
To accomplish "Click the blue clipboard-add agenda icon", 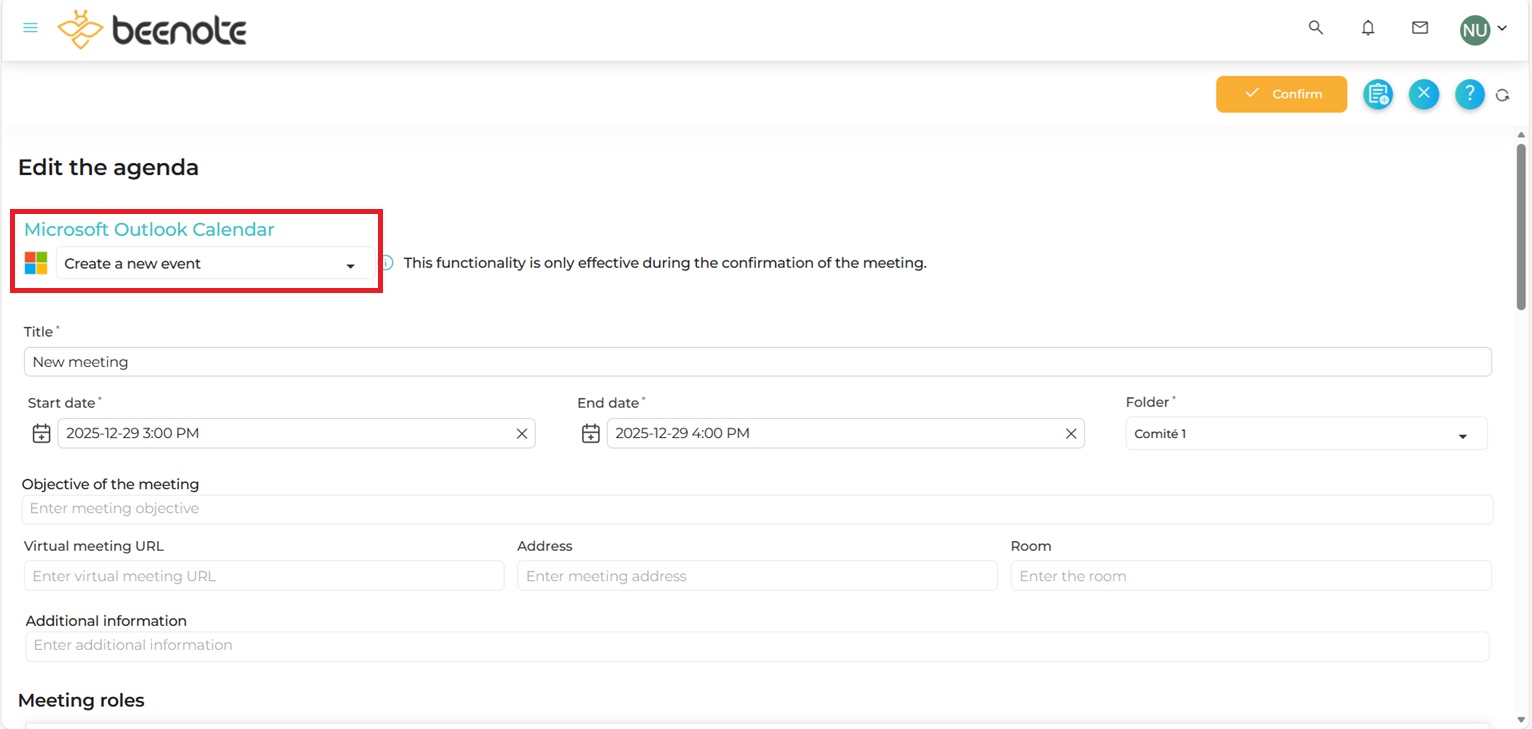I will pos(1377,94).
